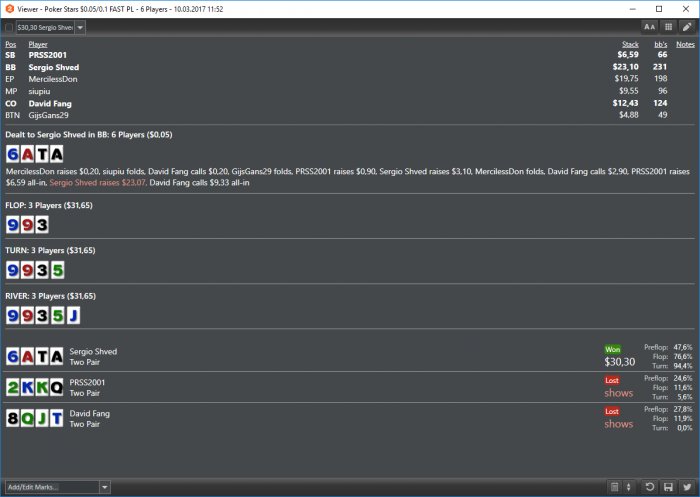Click the PRSS2001 showdown result name
The height and width of the screenshot is (497, 700).
pyautogui.click(x=88, y=383)
